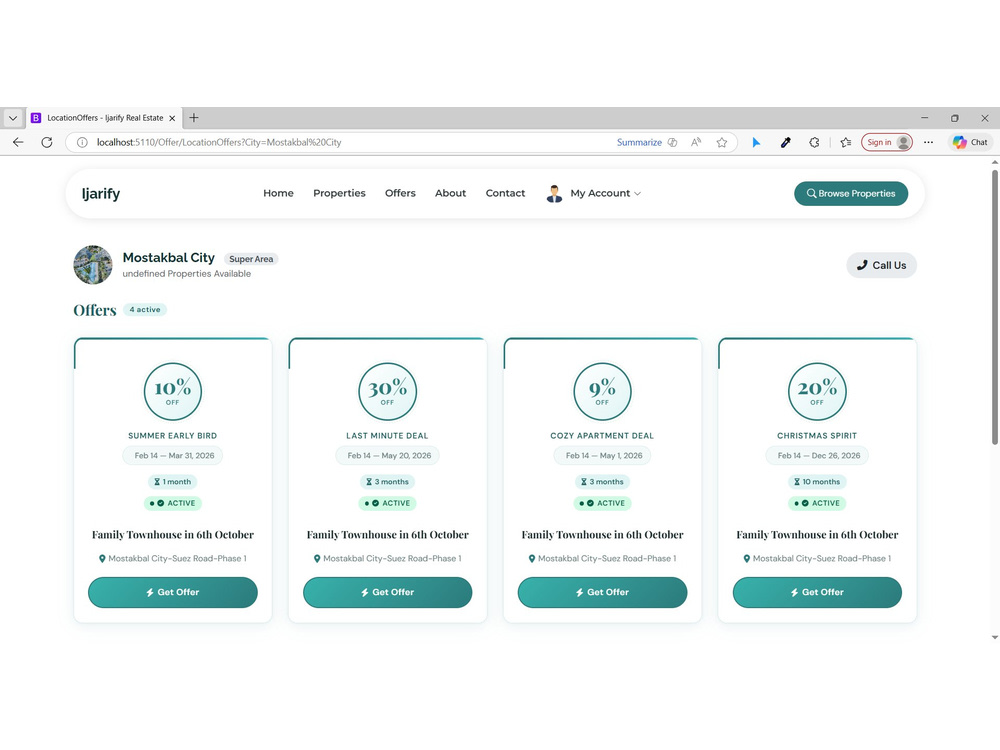The image size is (1000, 750).
Task: Click the Feb 14 — May 1, 2026 date
Action: 603,455
